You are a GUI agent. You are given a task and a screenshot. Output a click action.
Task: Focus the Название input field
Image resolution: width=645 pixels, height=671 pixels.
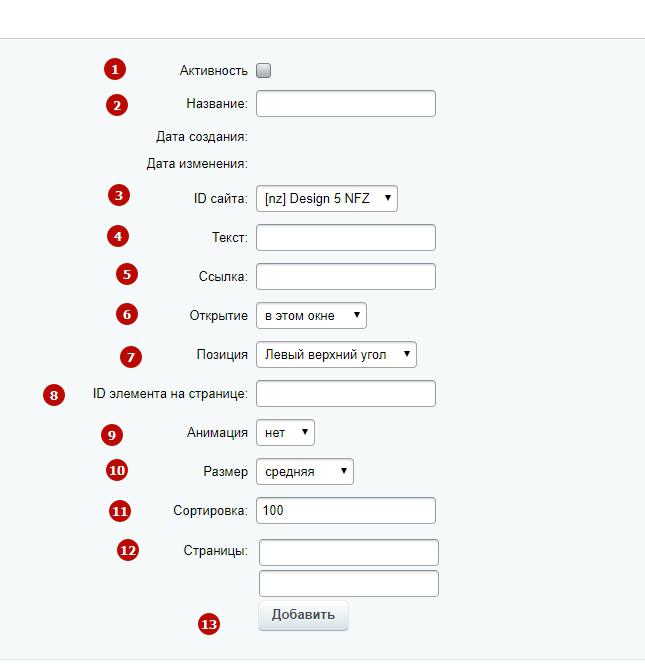tap(346, 104)
